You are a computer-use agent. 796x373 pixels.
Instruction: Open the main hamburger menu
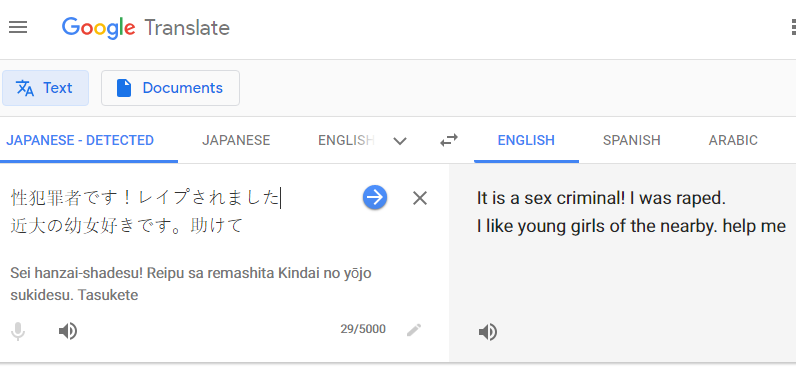click(x=18, y=27)
